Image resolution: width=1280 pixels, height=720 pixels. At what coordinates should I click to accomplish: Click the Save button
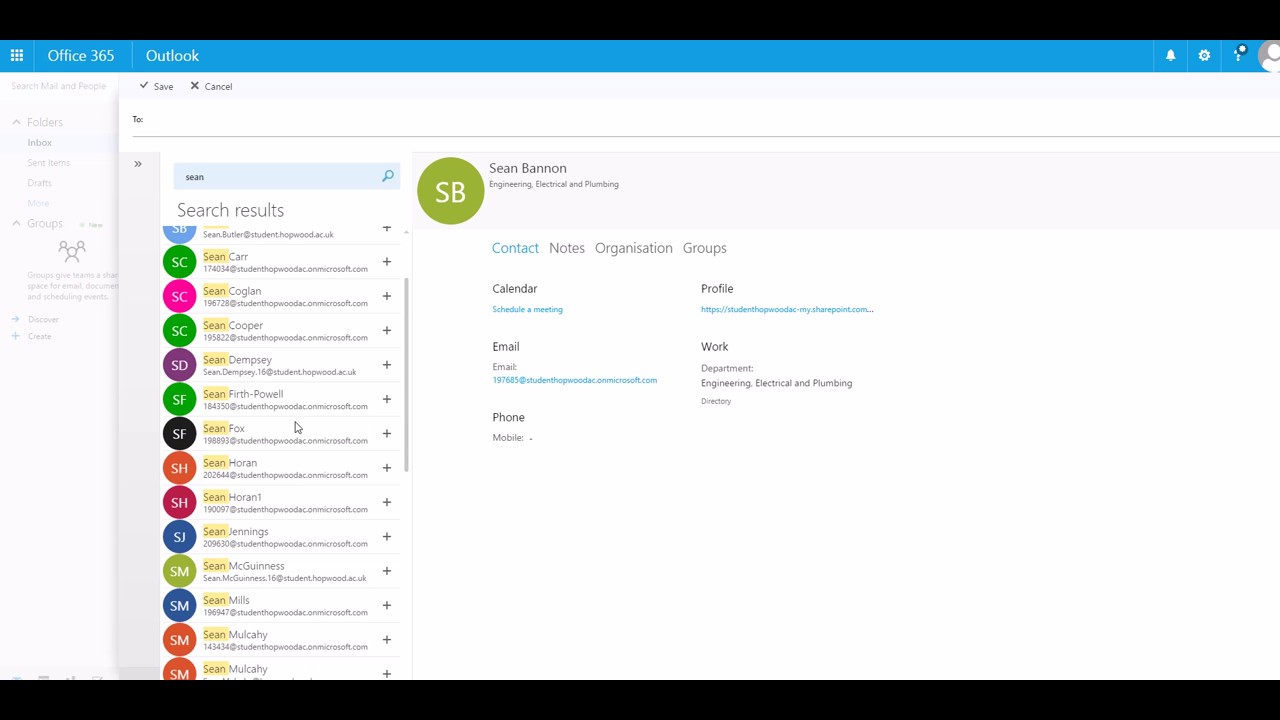point(156,86)
